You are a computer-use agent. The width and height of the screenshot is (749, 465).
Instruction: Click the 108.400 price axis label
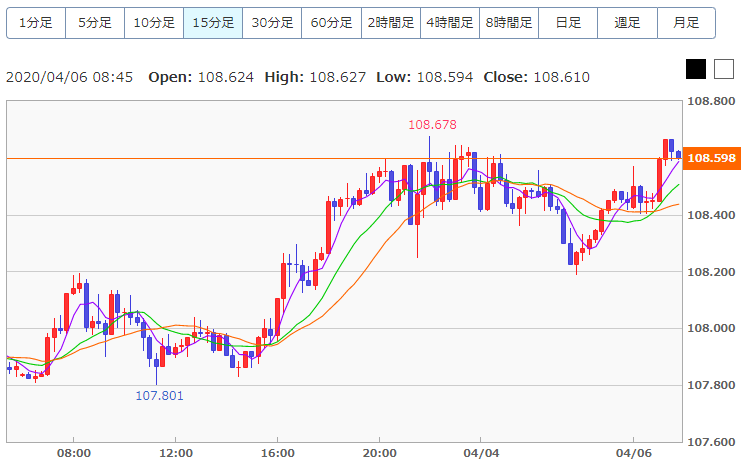[711, 215]
